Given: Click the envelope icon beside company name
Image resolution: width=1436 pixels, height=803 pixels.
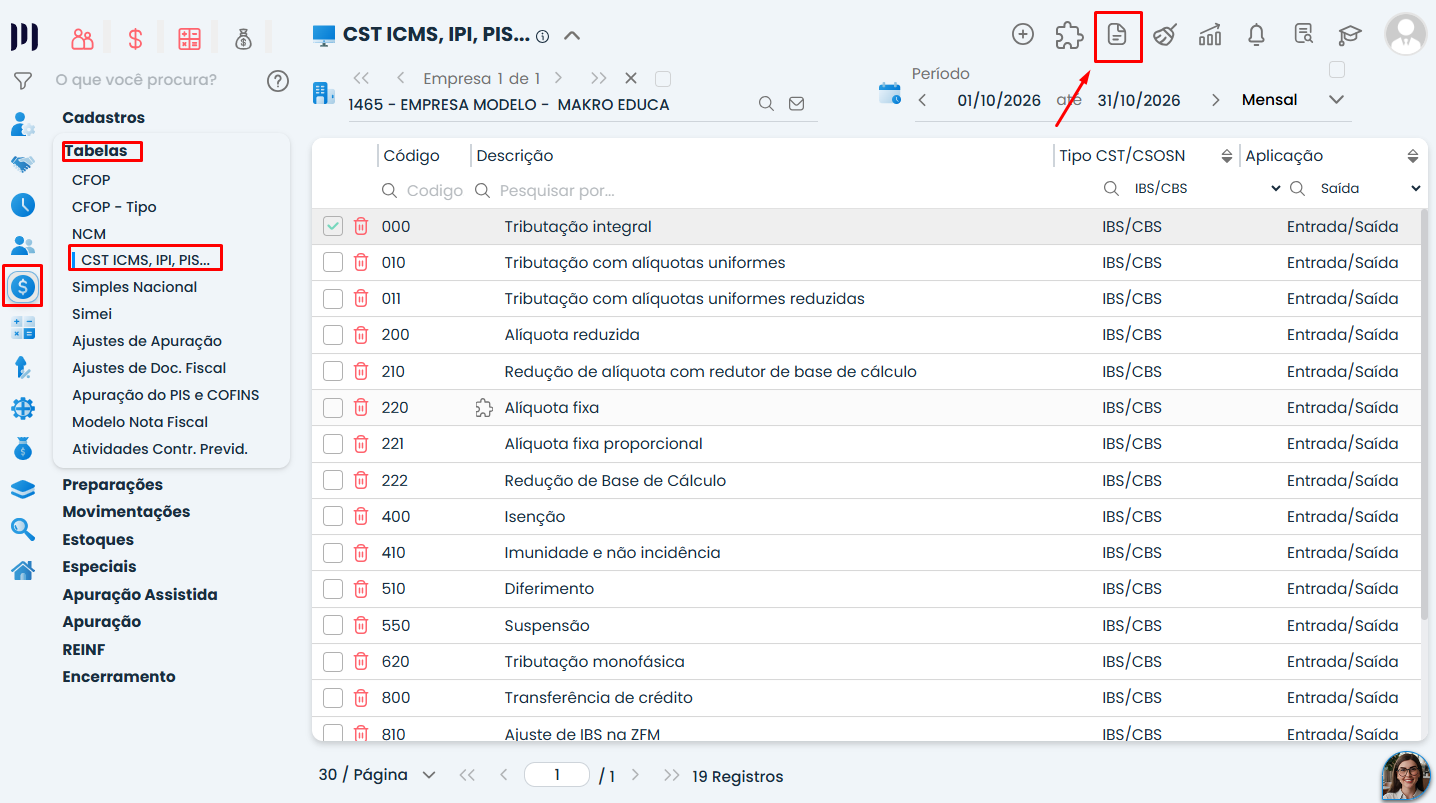Looking at the screenshot, I should pyautogui.click(x=796, y=103).
